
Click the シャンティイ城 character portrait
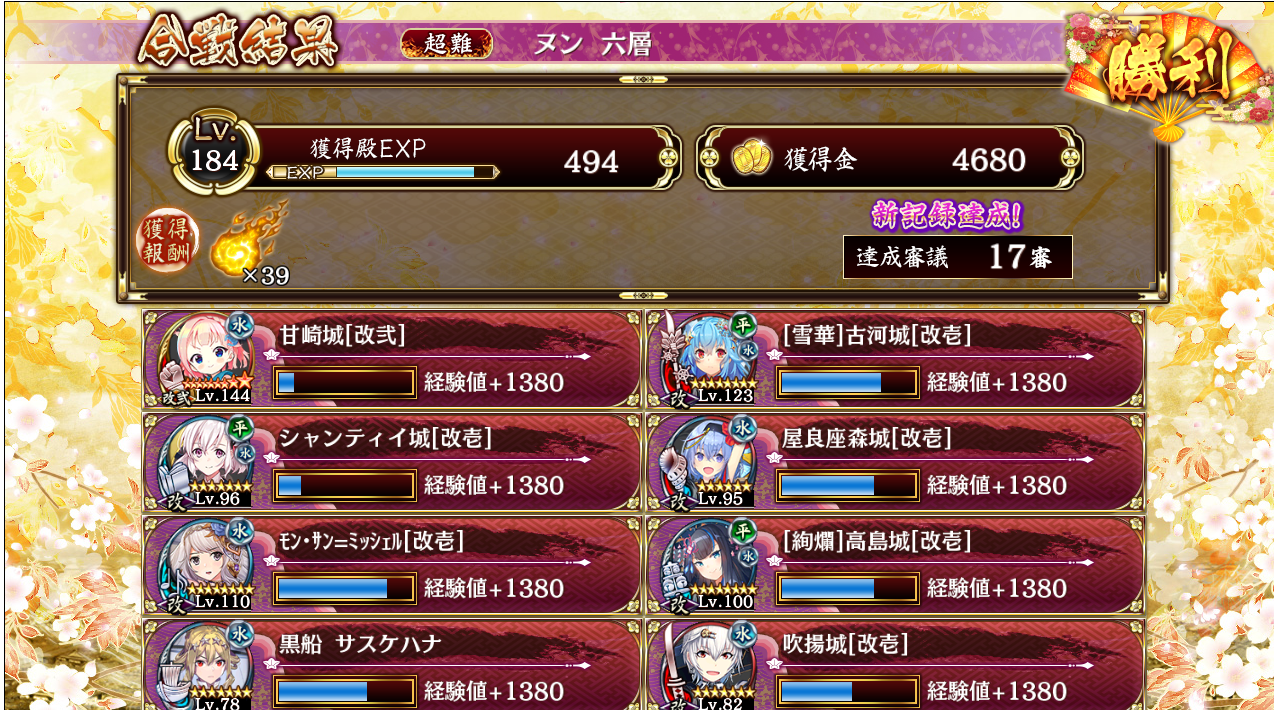tap(205, 461)
